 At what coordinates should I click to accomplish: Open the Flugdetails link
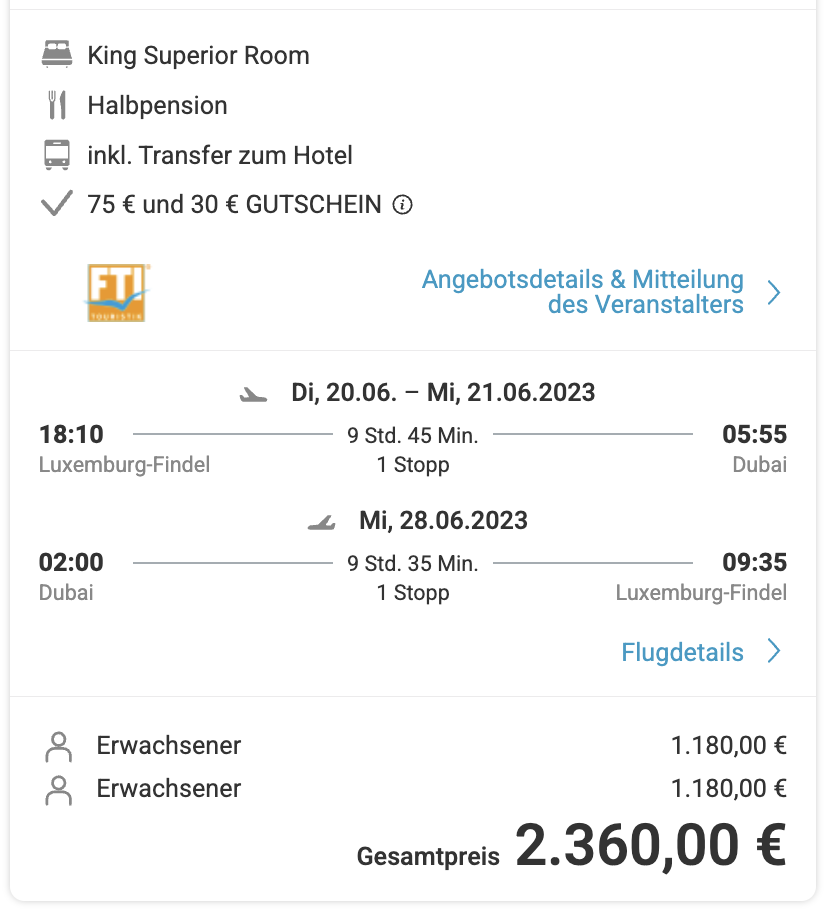pyautogui.click(x=683, y=652)
